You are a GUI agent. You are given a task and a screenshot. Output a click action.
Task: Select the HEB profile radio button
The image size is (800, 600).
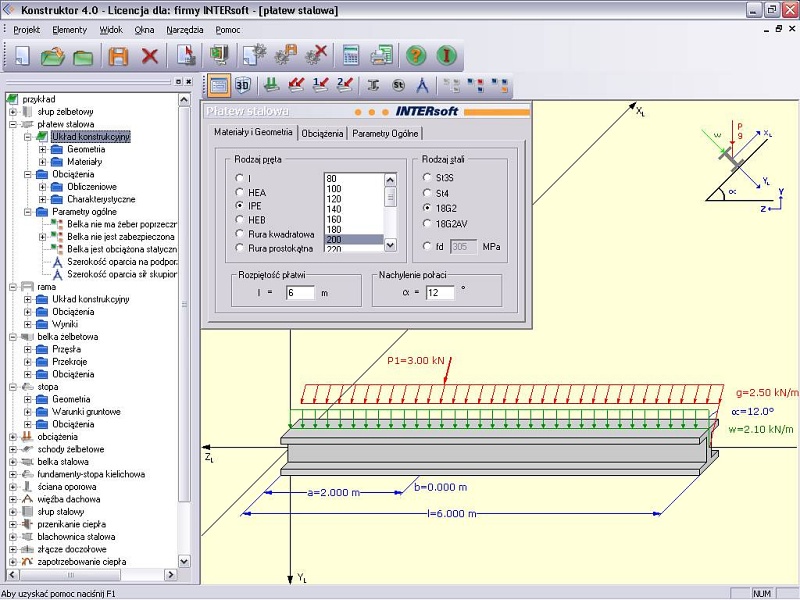239,220
